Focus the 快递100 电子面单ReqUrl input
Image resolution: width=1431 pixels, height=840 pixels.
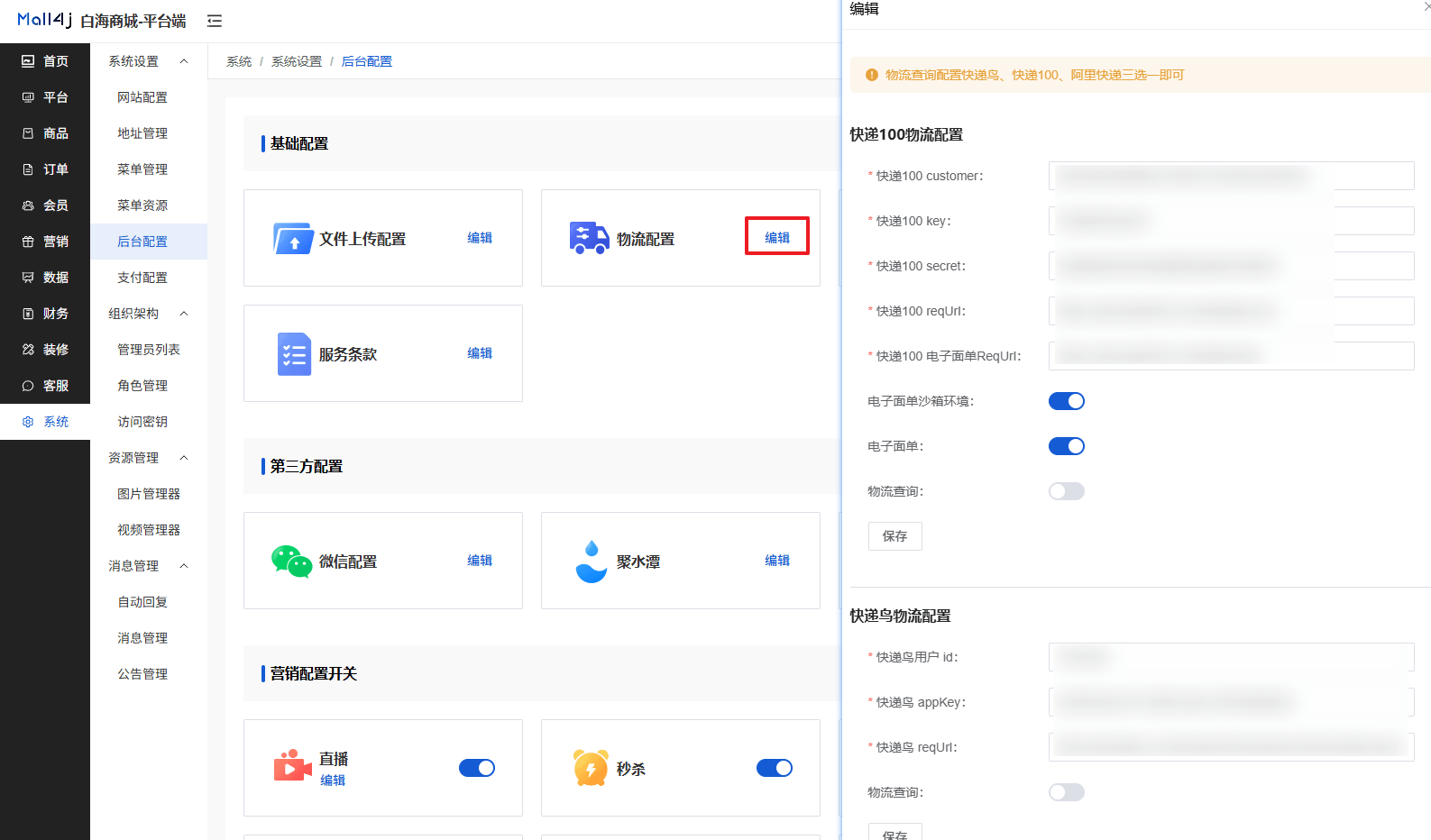coord(1232,356)
